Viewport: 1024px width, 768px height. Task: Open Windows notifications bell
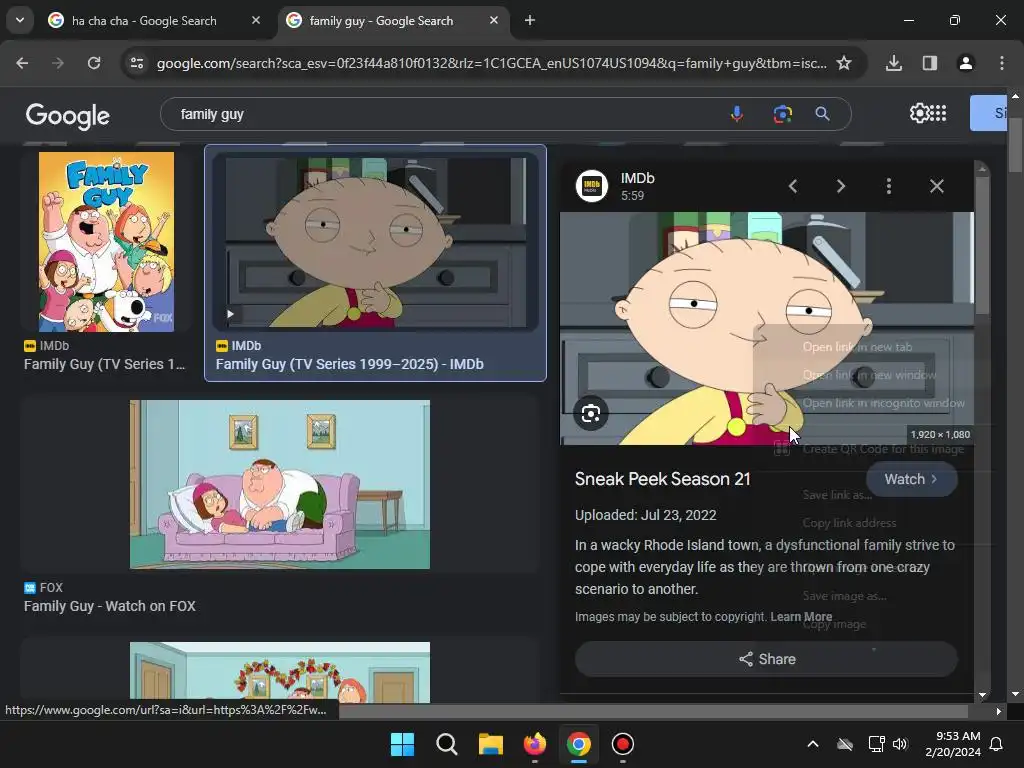(997, 744)
